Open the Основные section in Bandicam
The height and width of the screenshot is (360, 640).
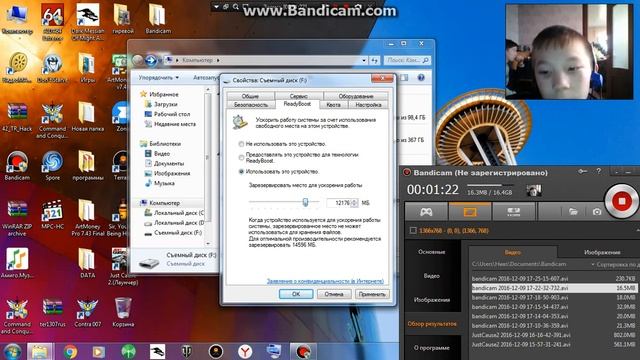click(x=431, y=252)
